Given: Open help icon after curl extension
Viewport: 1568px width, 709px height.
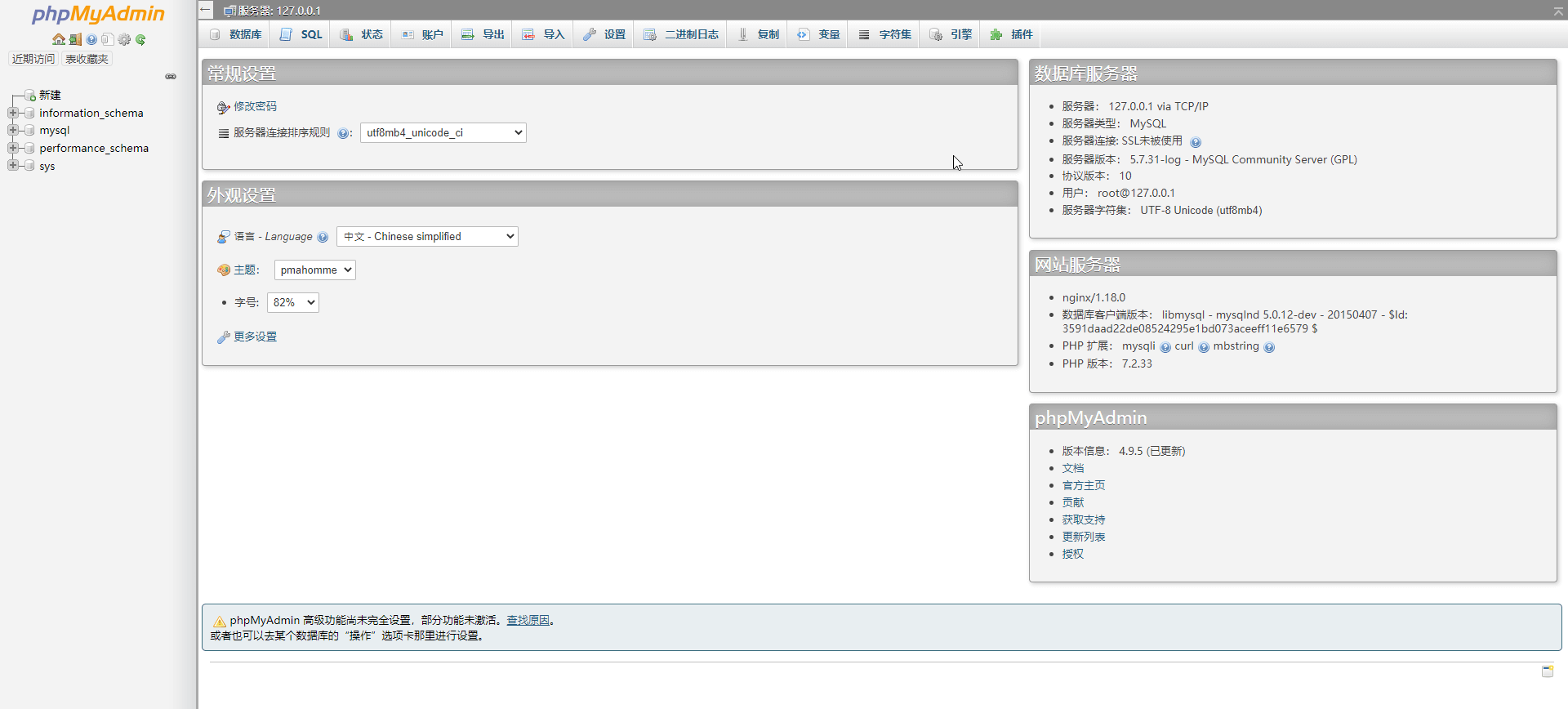Looking at the screenshot, I should click(1204, 347).
